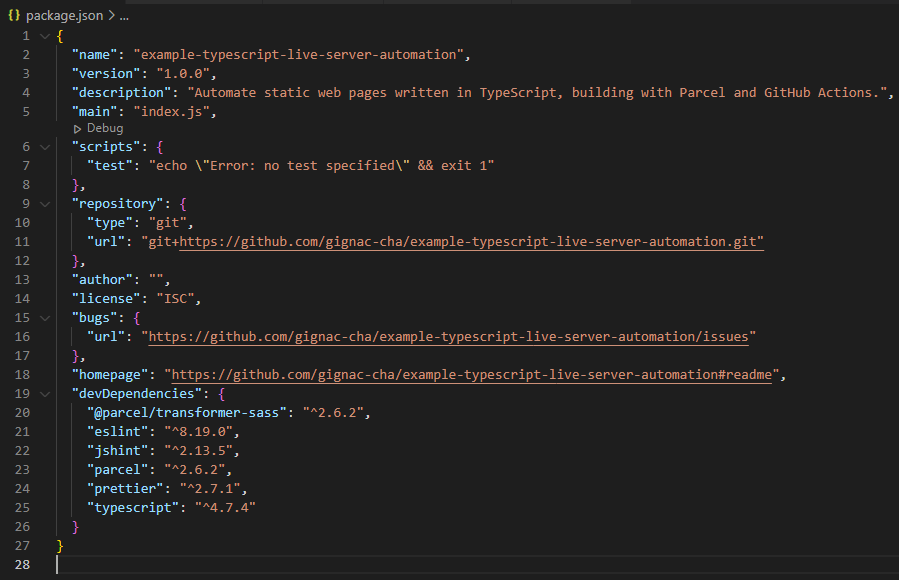
Task: Select package.json in the breadcrumb bar
Action: (x=63, y=15)
